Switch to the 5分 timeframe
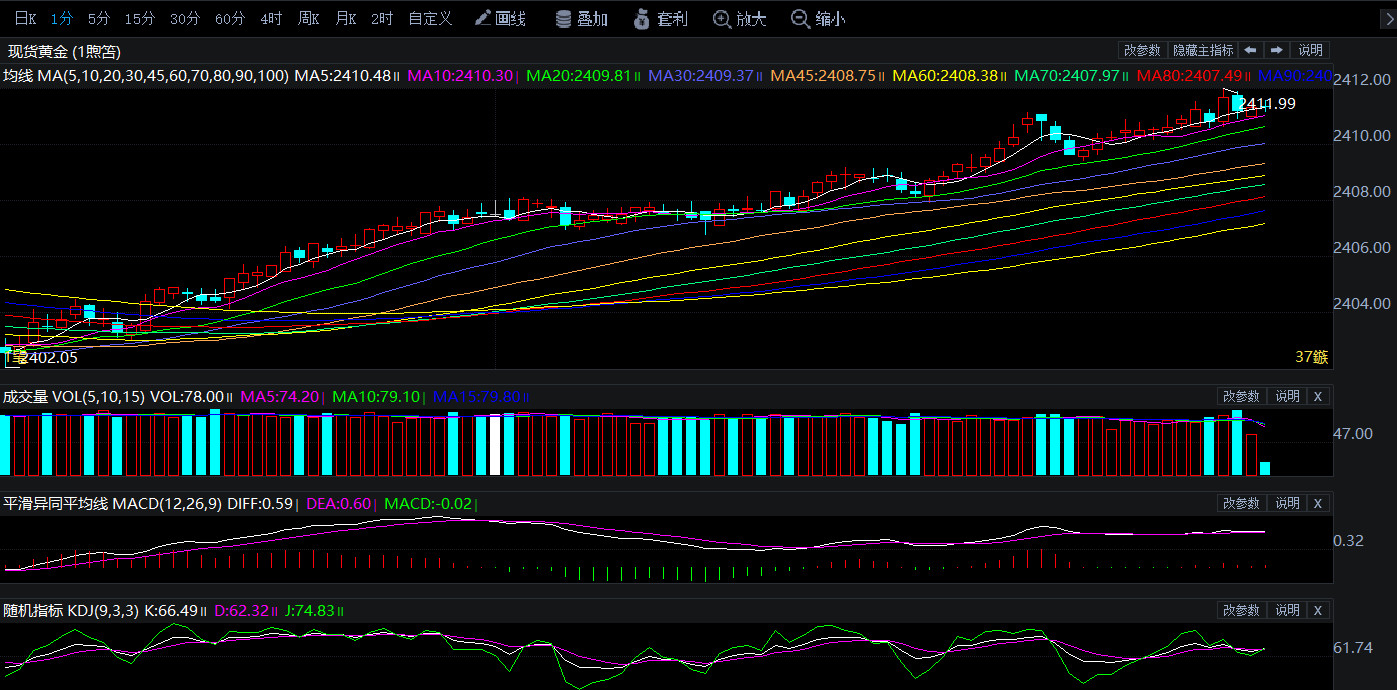 point(99,19)
